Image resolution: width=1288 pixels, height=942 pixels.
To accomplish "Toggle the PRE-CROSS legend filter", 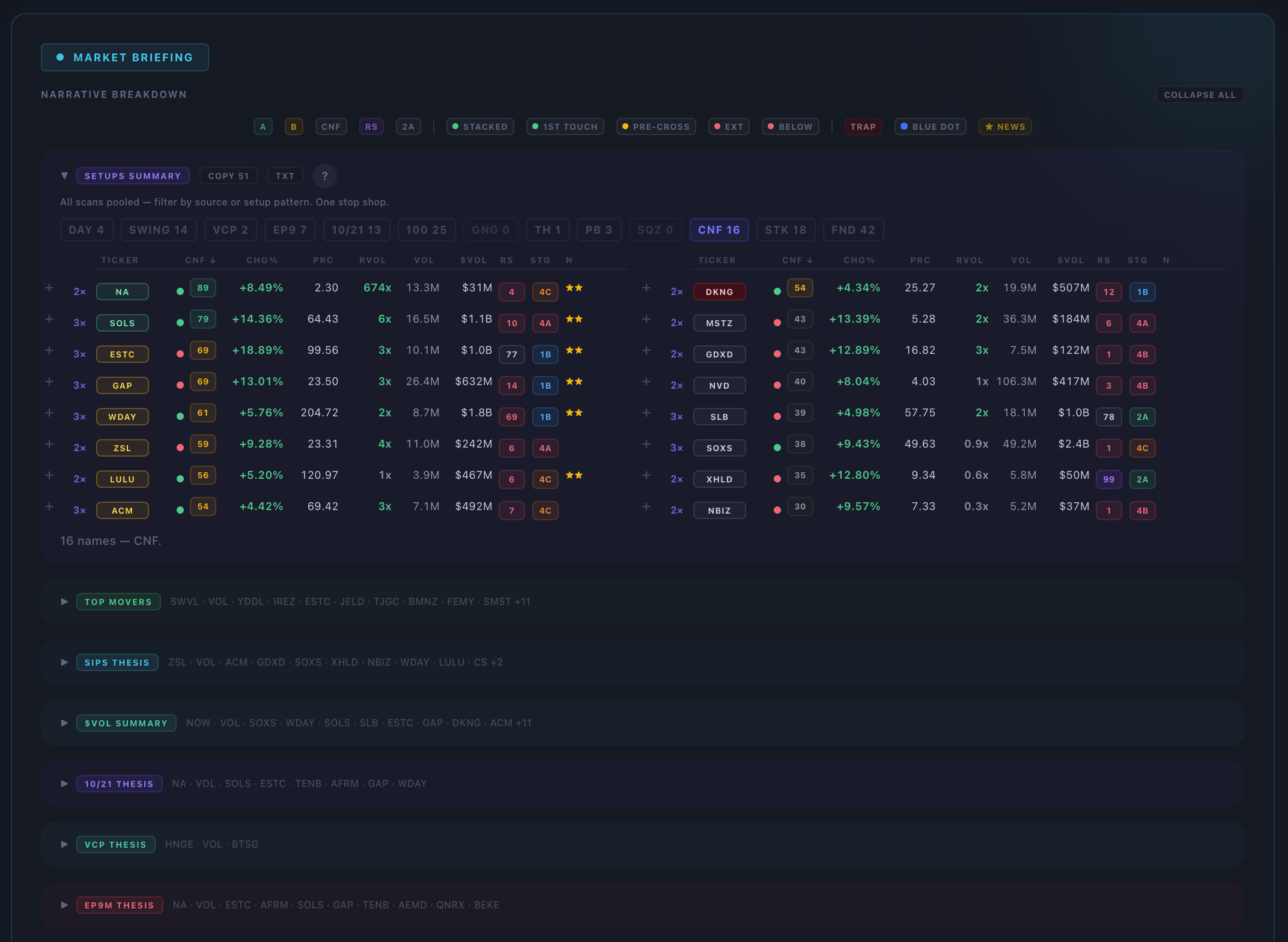I will [656, 127].
